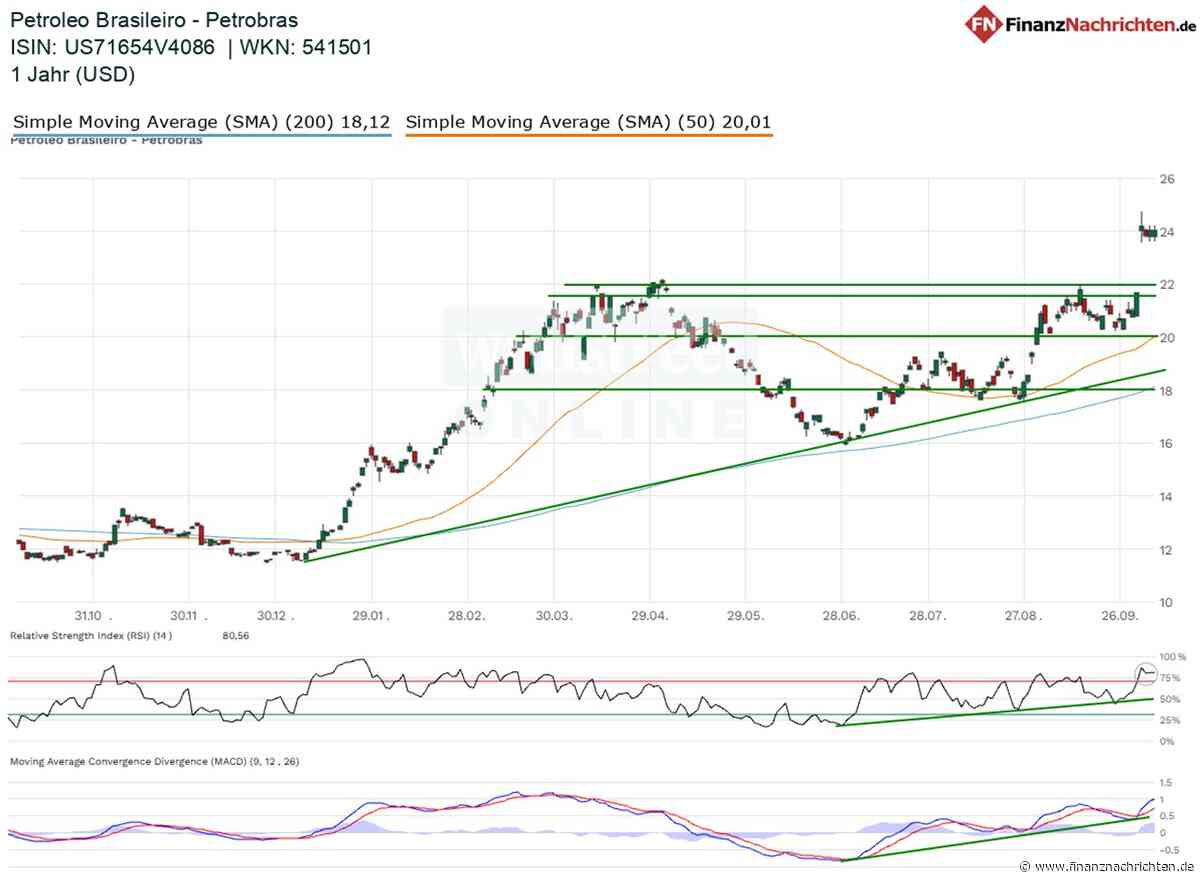
Task: Click the 29.04. date axis label
Action: point(649,616)
